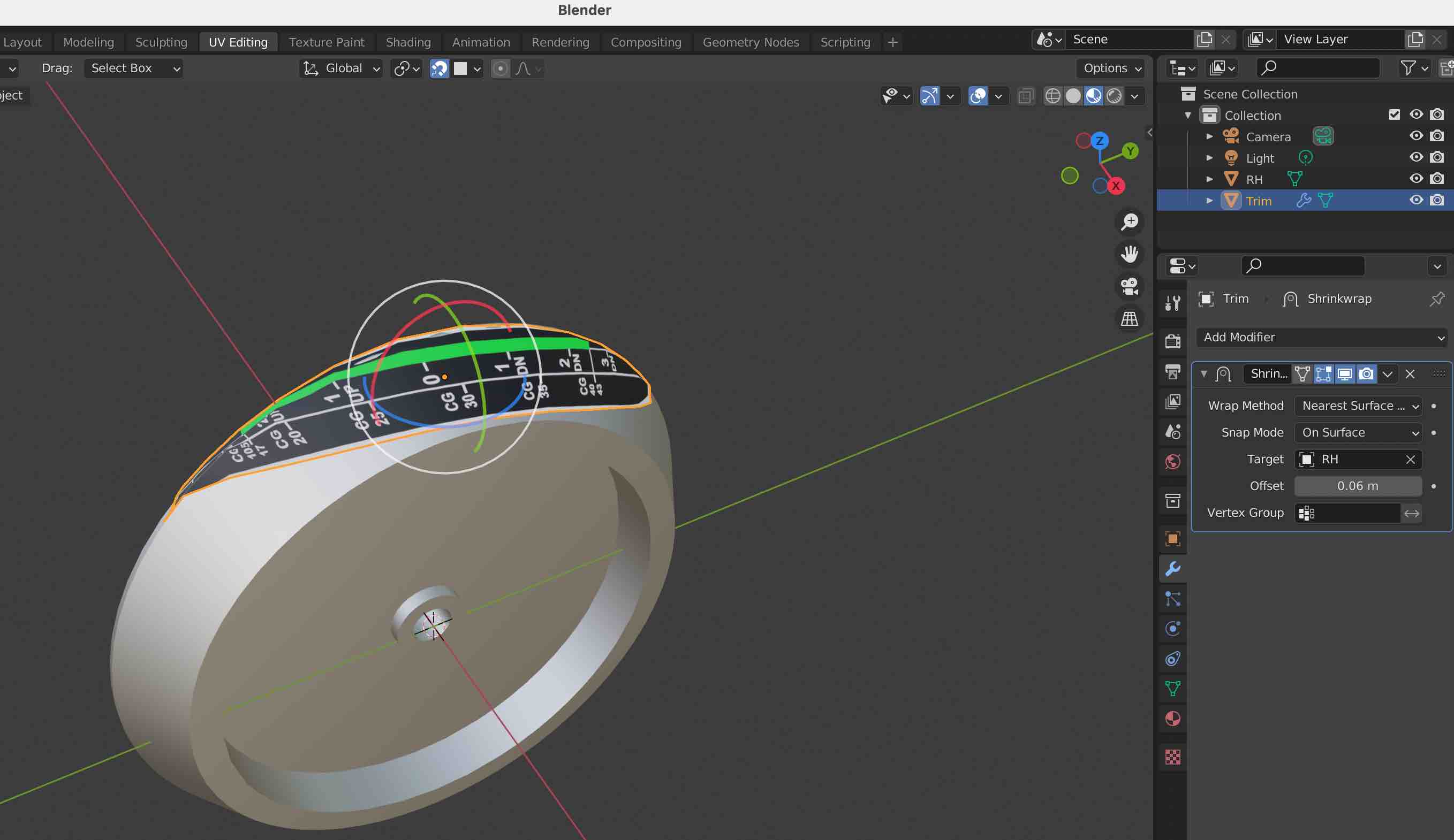The height and width of the screenshot is (840, 1454).
Task: Select rendered viewport shading
Action: point(1114,96)
